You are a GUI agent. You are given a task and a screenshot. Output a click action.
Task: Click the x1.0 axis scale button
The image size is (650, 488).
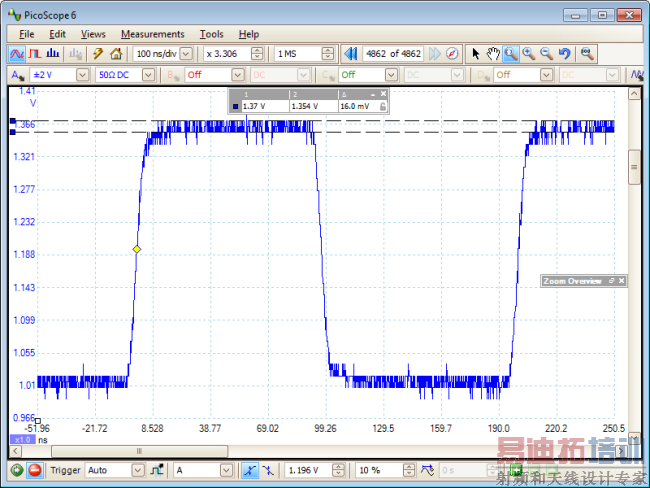[x=23, y=439]
